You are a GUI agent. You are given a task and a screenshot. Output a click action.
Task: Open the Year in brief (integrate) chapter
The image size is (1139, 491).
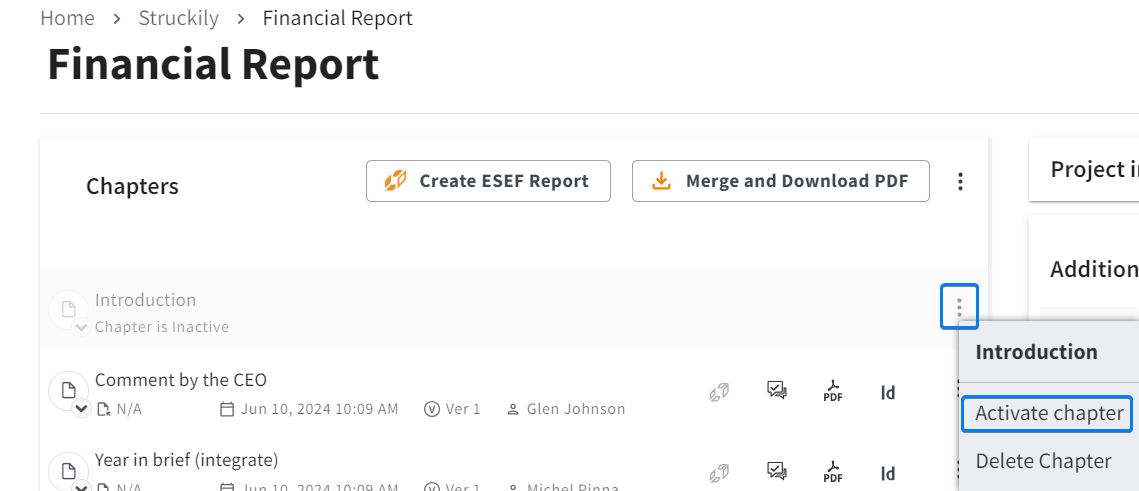(x=187, y=460)
